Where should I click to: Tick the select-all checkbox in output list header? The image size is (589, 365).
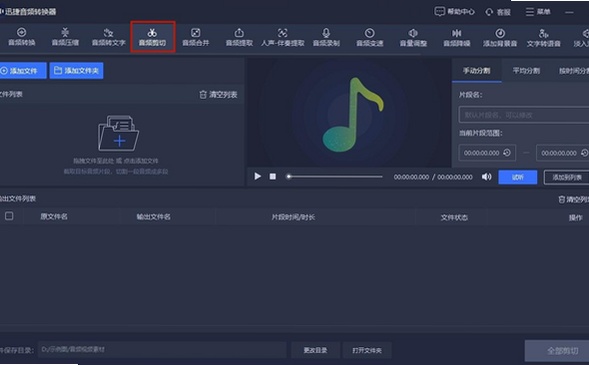coord(9,216)
